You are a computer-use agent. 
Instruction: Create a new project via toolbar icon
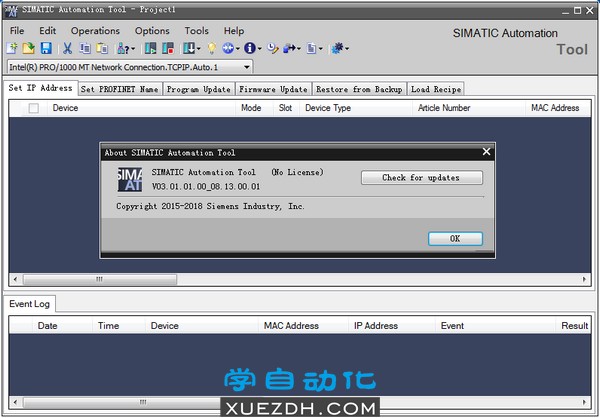coord(11,48)
